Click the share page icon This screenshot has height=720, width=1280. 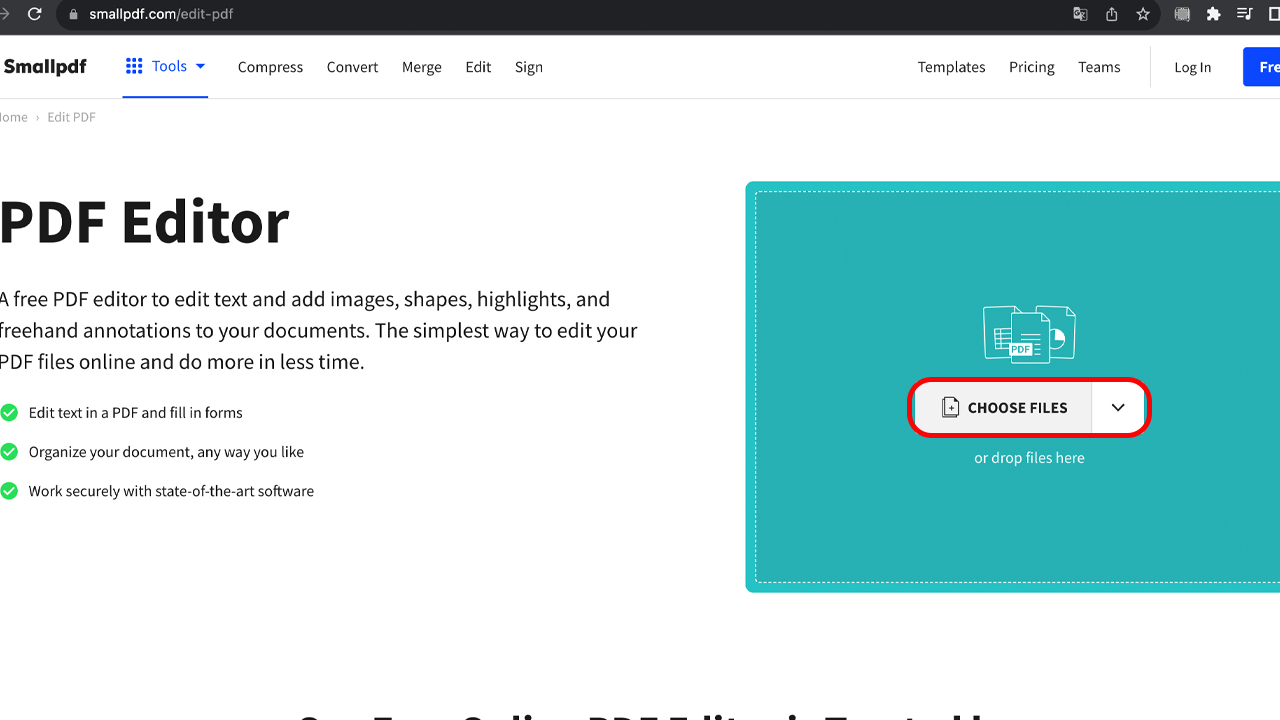point(1112,14)
